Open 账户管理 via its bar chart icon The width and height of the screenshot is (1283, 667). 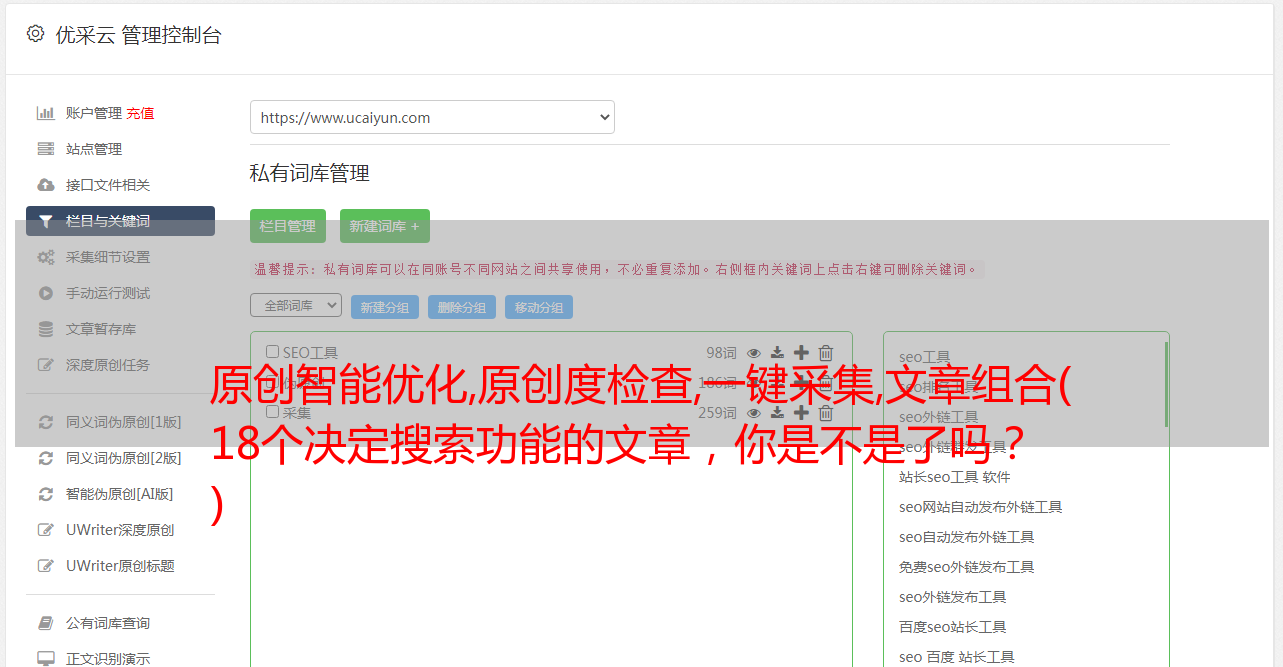click(46, 113)
